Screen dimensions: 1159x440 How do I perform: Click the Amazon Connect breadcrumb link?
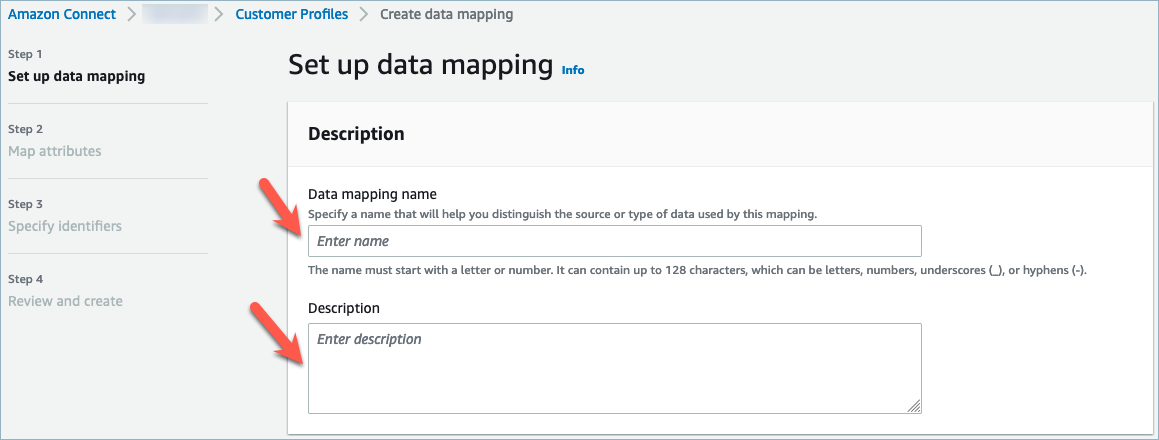(x=62, y=15)
